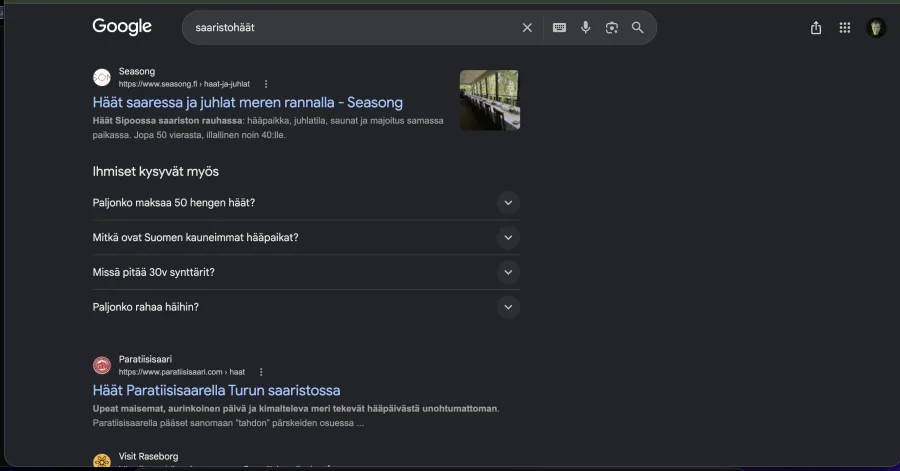Click the Paratiisisaari site name
Image resolution: width=900 pixels, height=471 pixels.
[x=145, y=359]
